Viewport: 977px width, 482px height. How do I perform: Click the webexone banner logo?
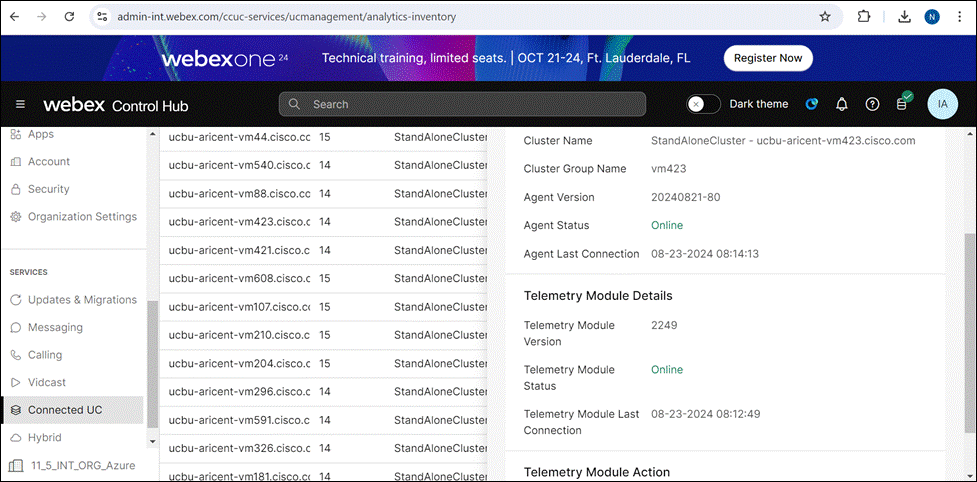click(x=225, y=59)
